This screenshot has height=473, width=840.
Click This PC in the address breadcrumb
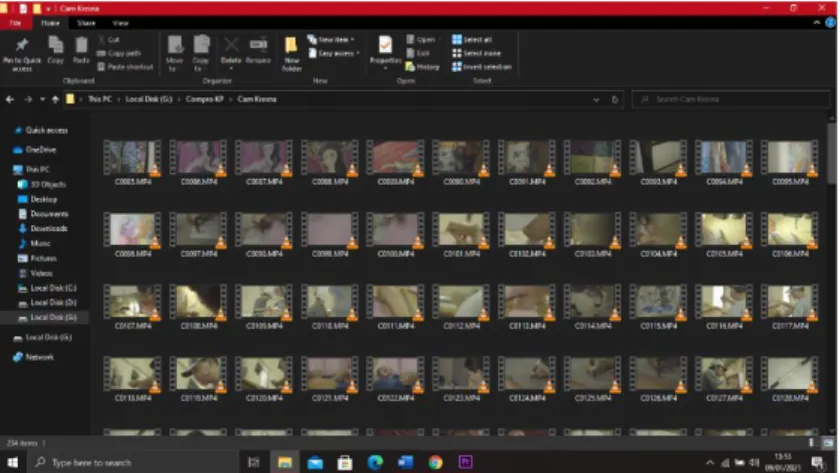click(x=100, y=99)
